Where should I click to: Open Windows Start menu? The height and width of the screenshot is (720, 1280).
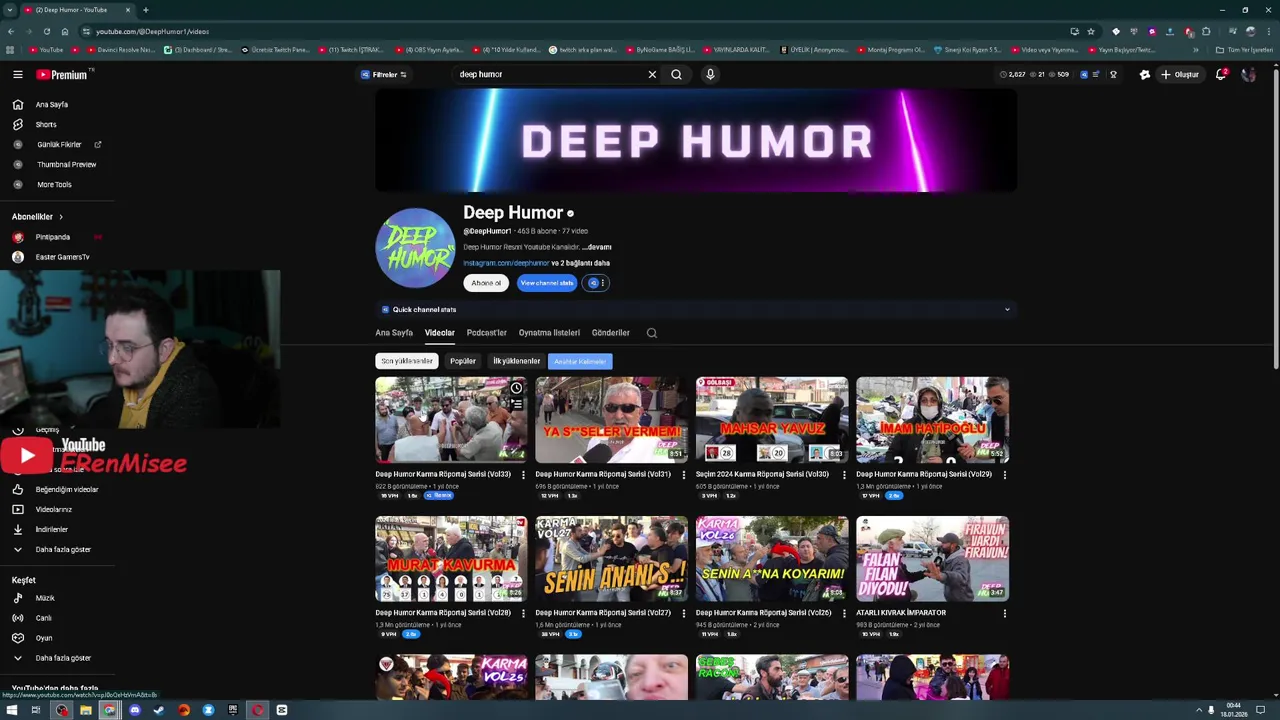(12, 710)
